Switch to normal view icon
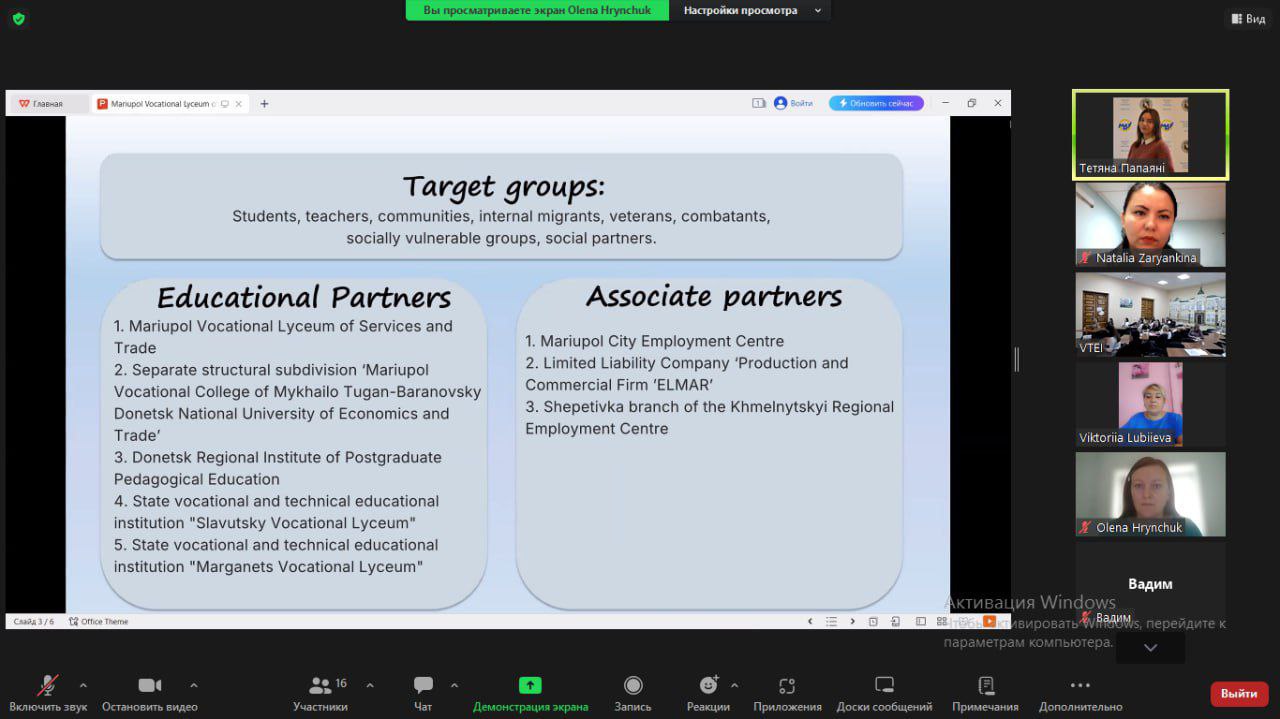This screenshot has height=719, width=1280. (x=921, y=621)
